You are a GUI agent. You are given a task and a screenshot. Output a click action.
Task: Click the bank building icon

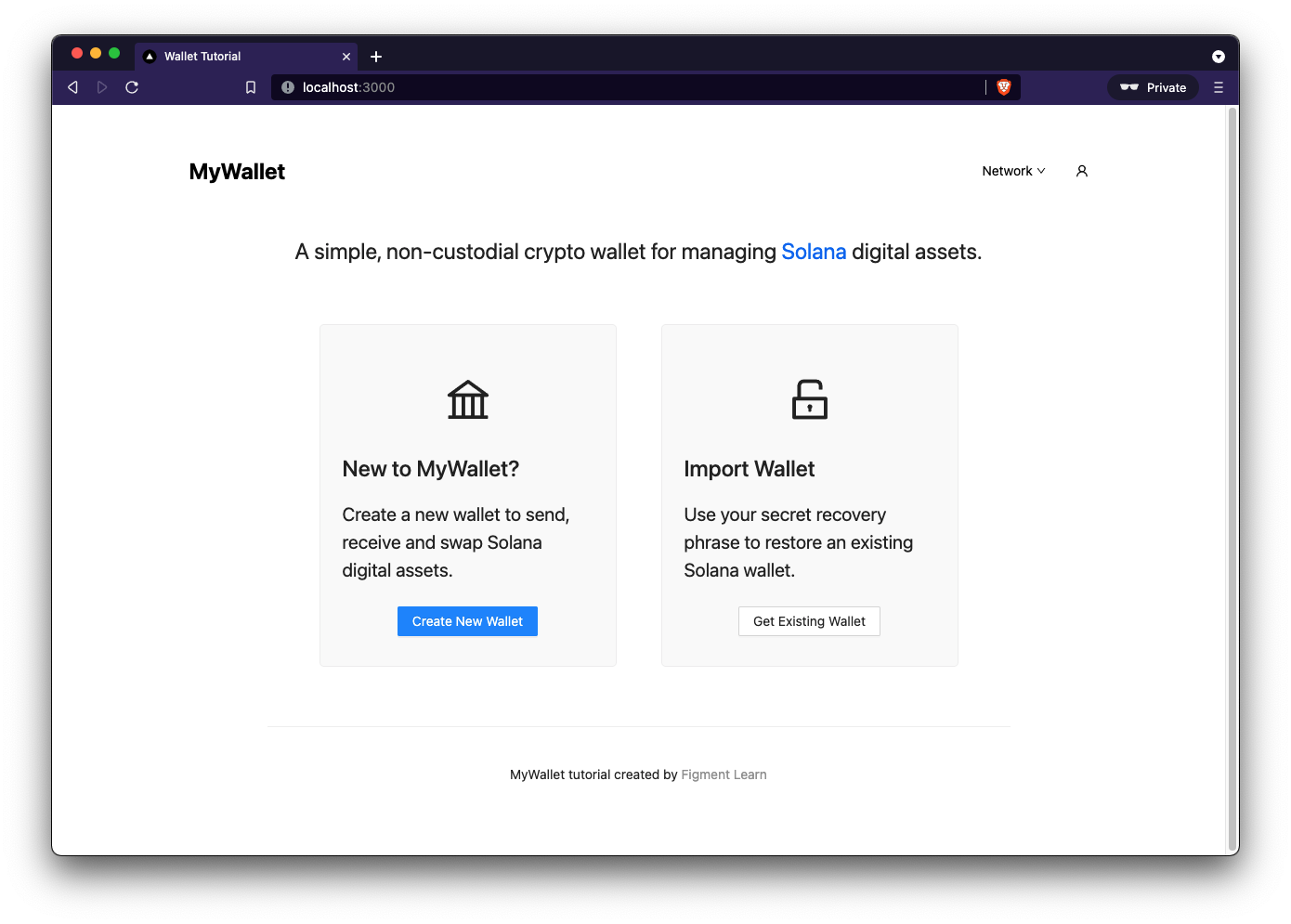(x=468, y=399)
